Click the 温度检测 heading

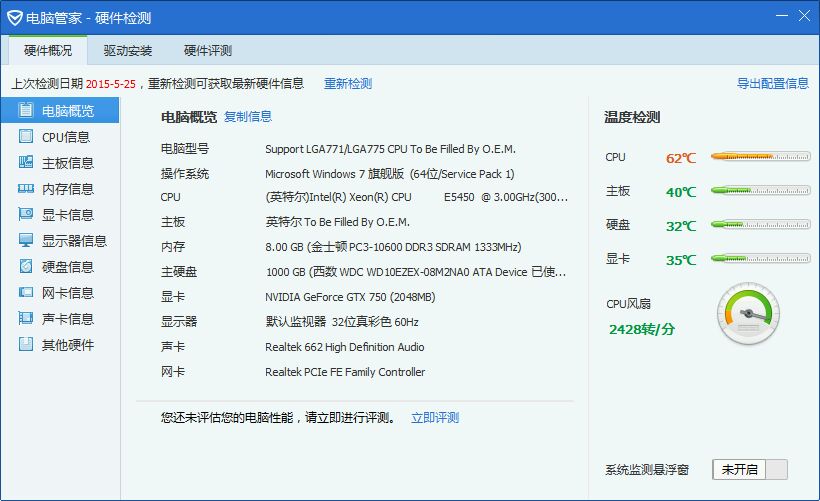(632, 117)
